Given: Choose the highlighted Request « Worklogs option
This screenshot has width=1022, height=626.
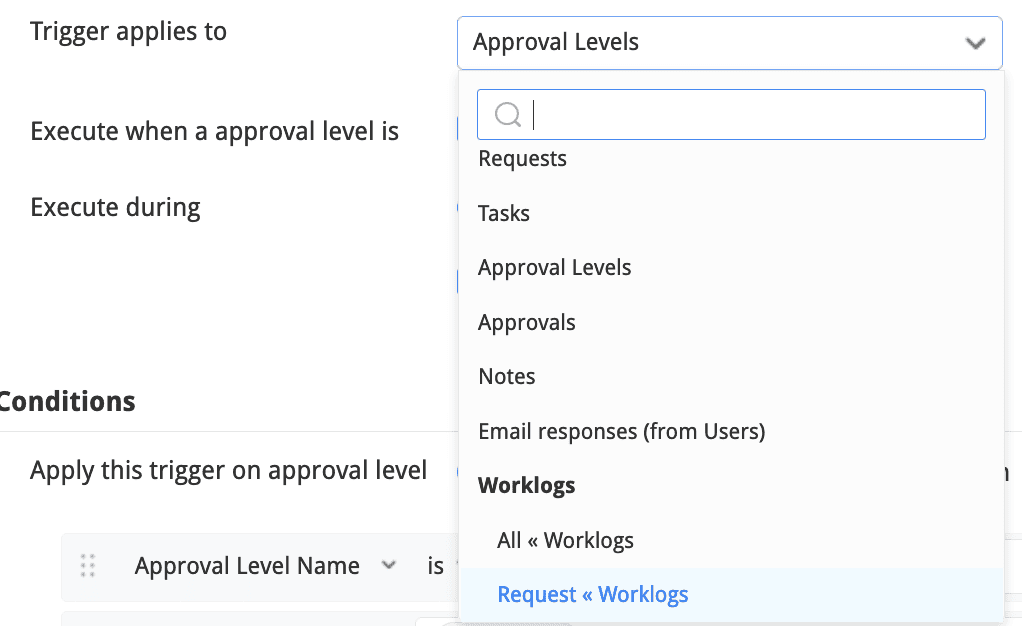Looking at the screenshot, I should coord(593,595).
